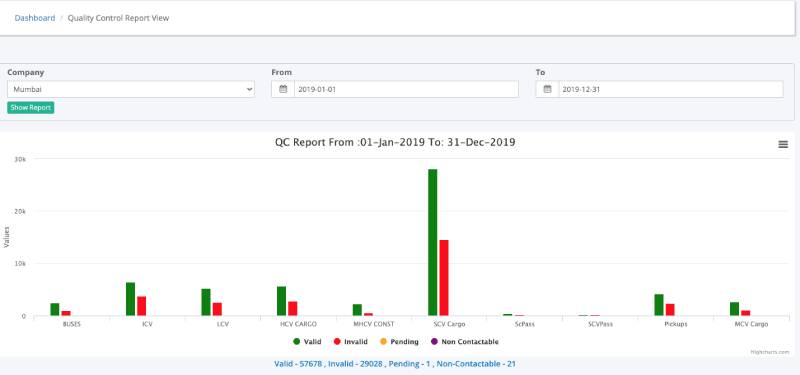Toggle the Valid series in legend
Screen dimensions: 800x375
pos(307,342)
